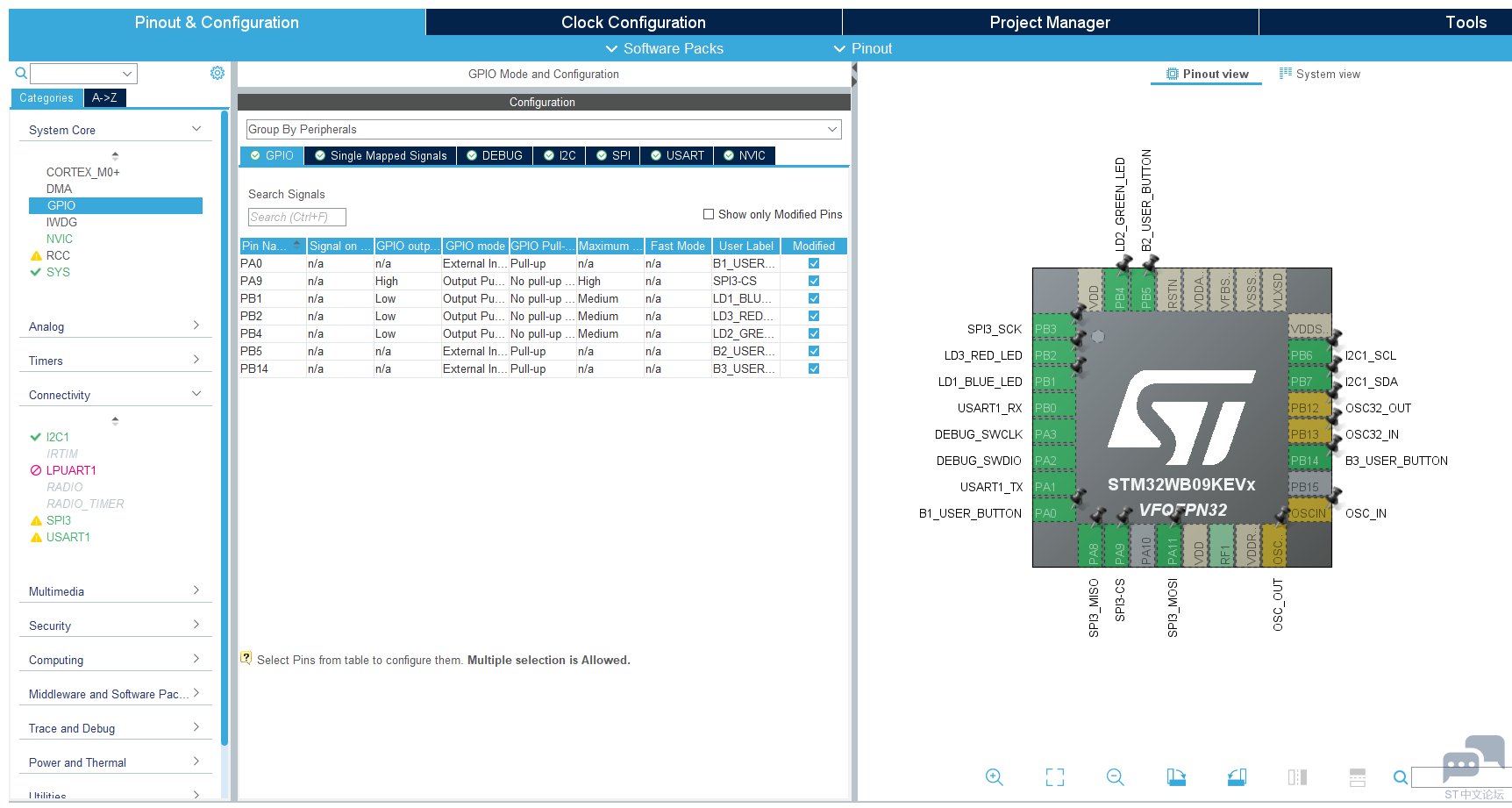Zoom out of the chip pinout view
The width and height of the screenshot is (1512, 808).
click(x=1116, y=777)
